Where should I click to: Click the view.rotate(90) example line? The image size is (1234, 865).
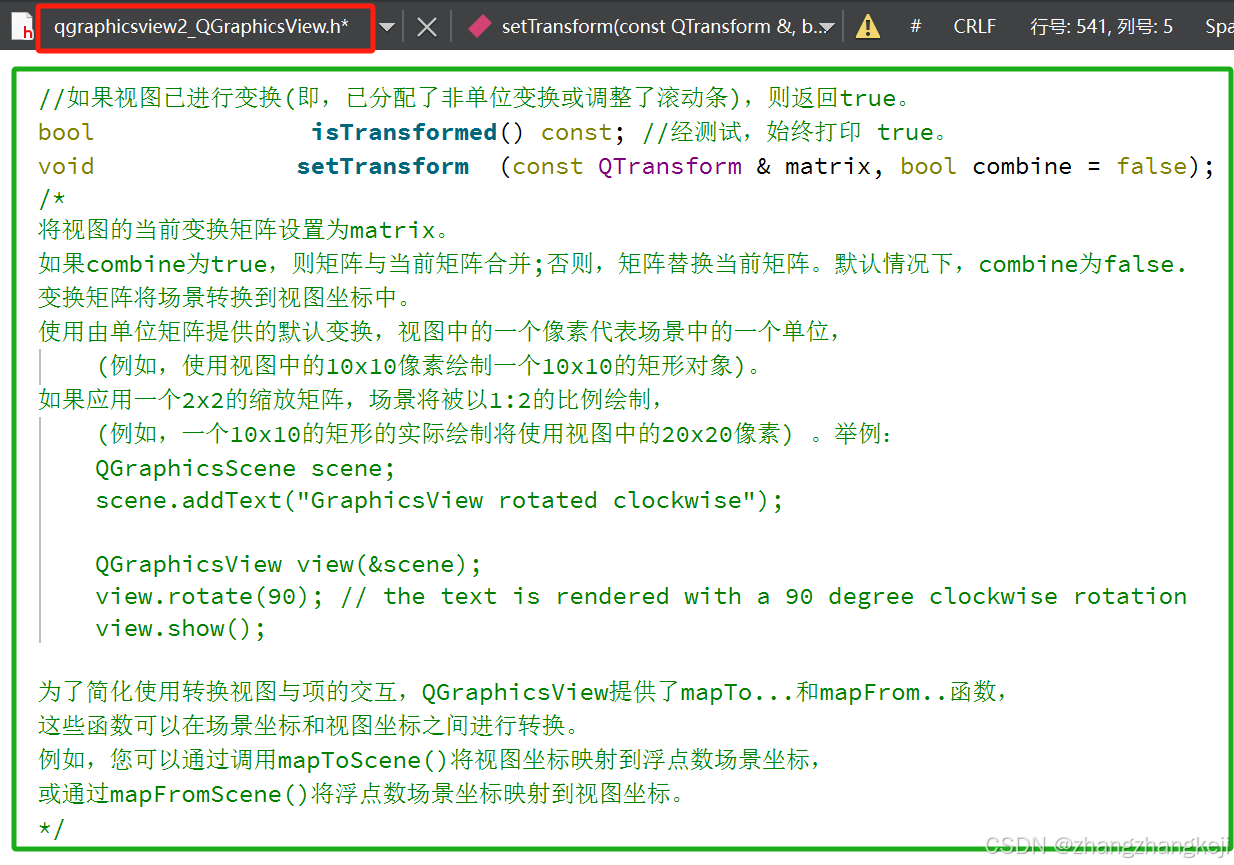[641, 596]
